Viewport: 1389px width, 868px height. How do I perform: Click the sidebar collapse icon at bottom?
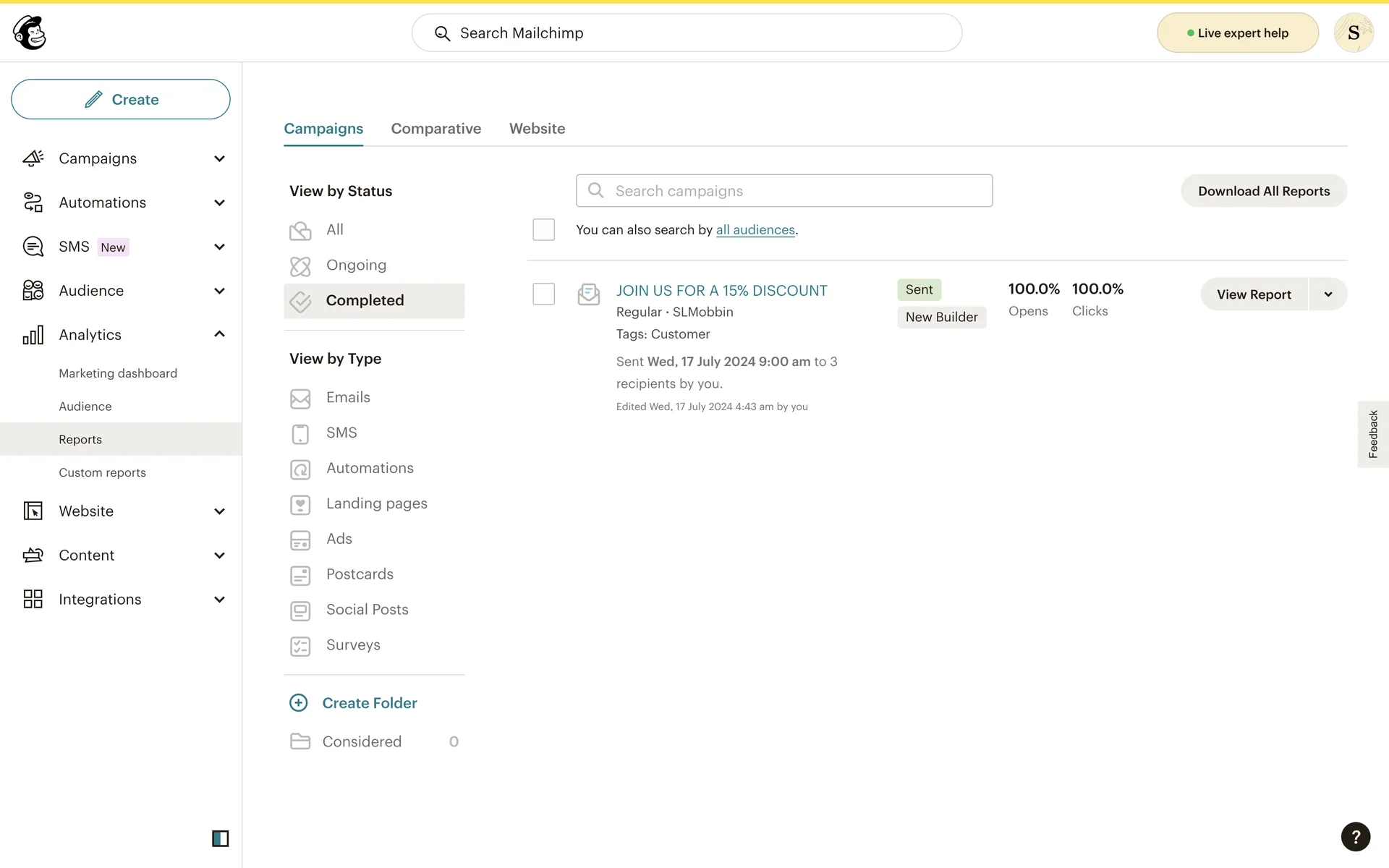click(220, 838)
